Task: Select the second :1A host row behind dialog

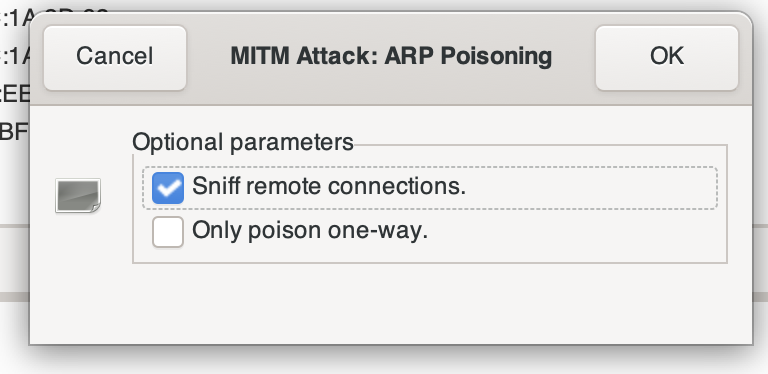Action: click(15, 57)
